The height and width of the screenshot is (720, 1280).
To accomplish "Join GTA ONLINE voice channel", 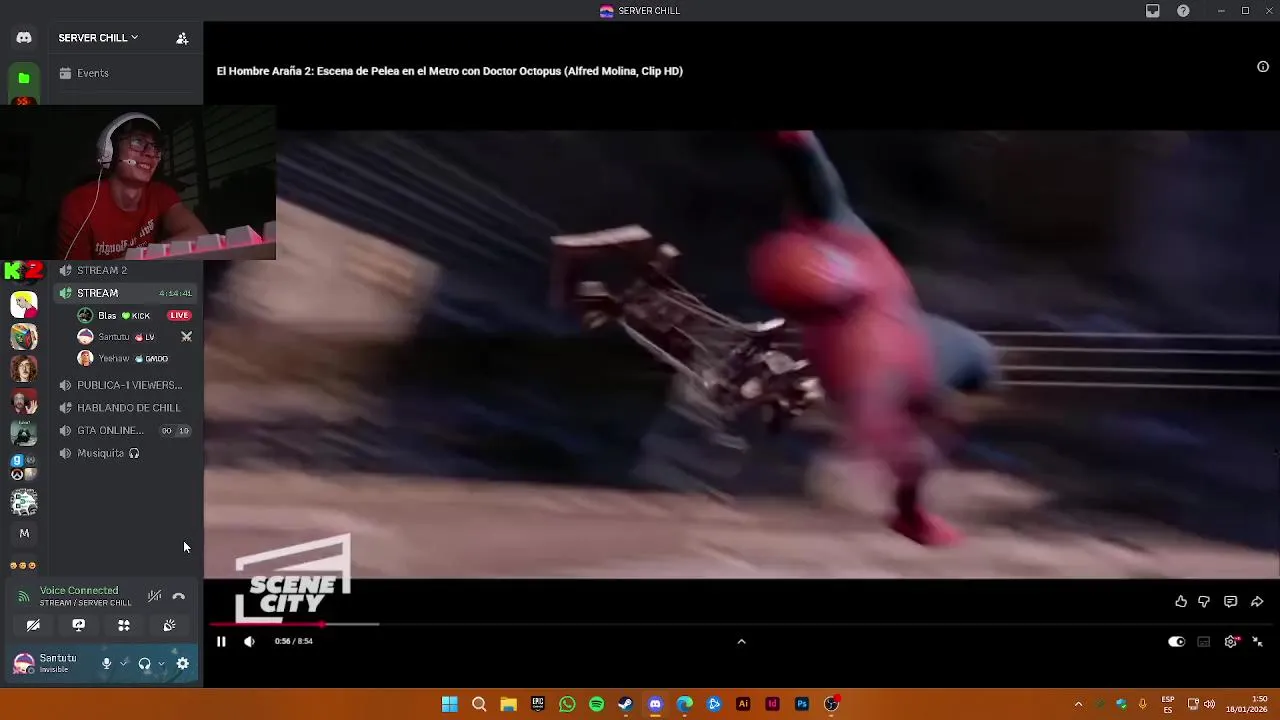I will 125,431.
